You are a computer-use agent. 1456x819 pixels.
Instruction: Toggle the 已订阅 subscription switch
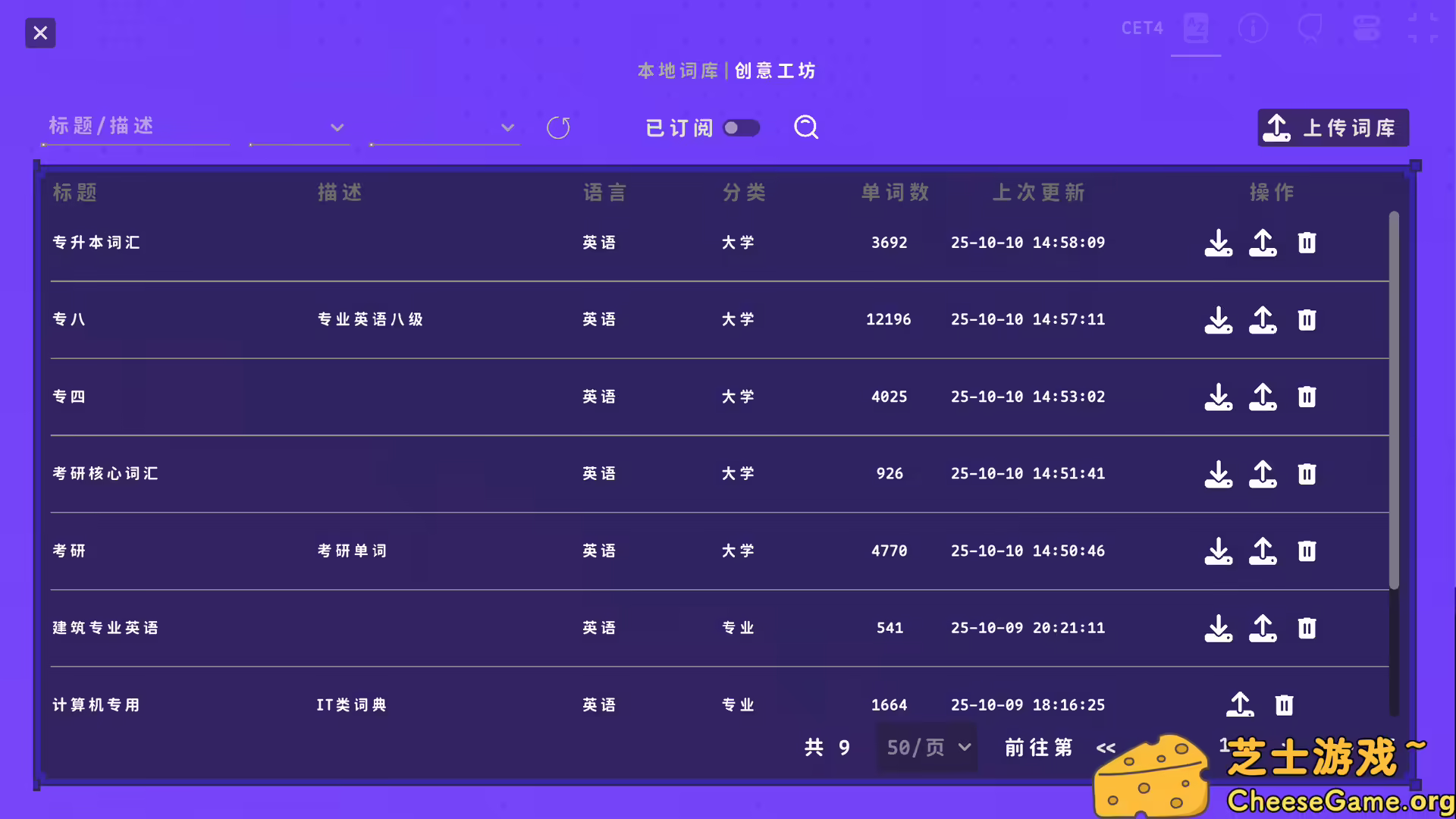(x=742, y=127)
